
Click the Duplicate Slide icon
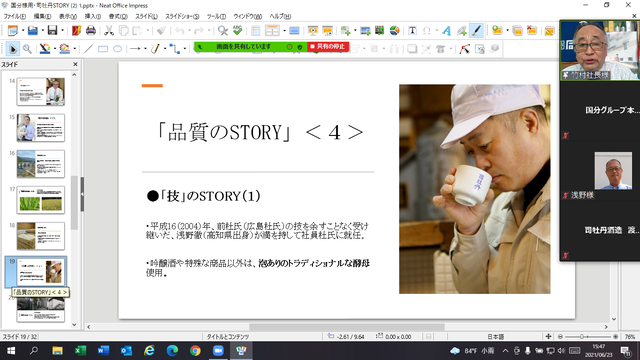pos(517,31)
